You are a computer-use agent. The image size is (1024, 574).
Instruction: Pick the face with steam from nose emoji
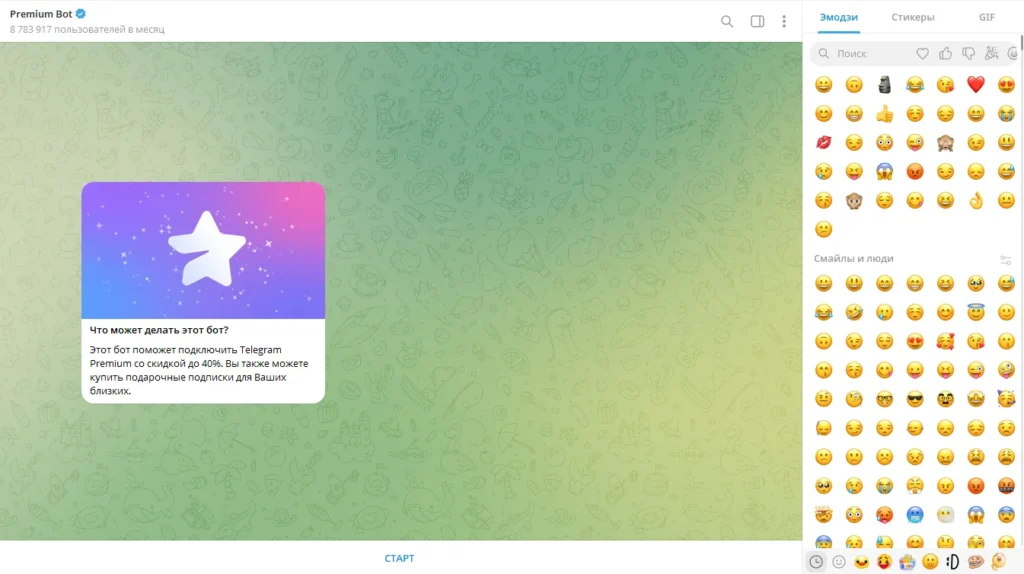tap(915, 486)
